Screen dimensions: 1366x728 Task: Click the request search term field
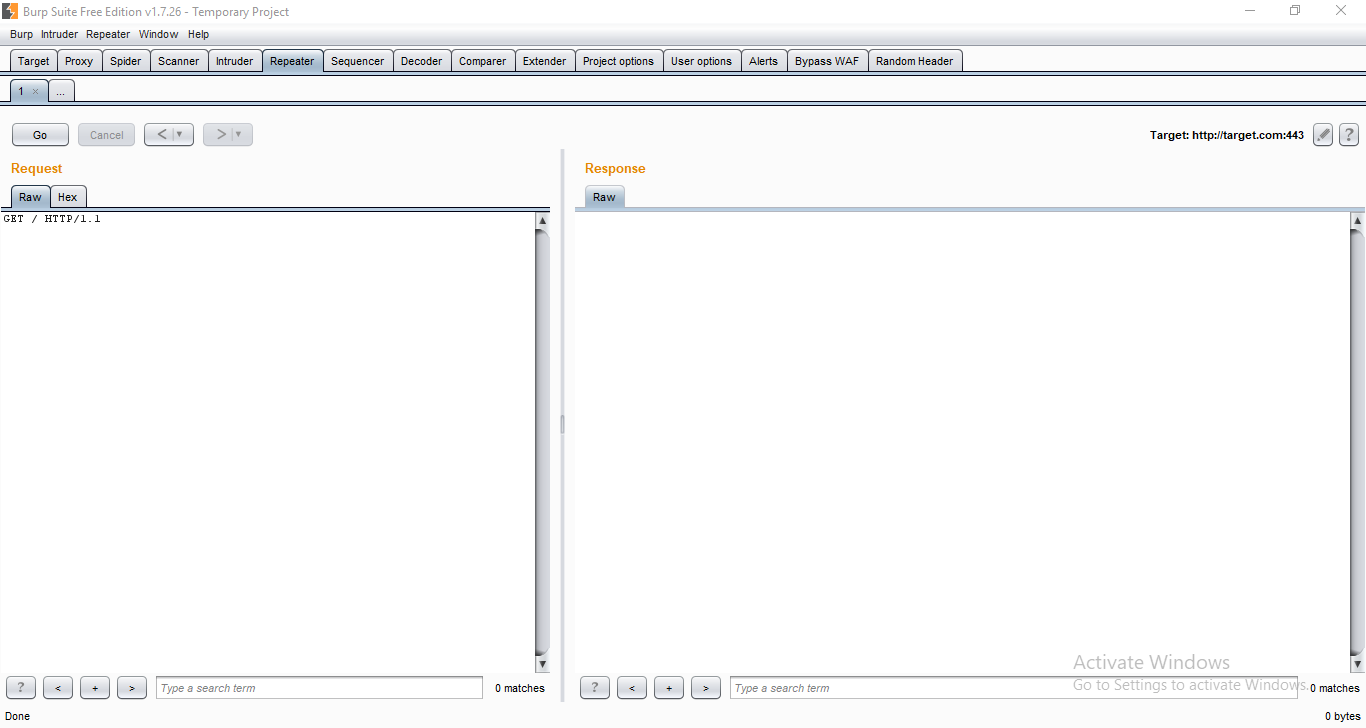[x=319, y=688]
